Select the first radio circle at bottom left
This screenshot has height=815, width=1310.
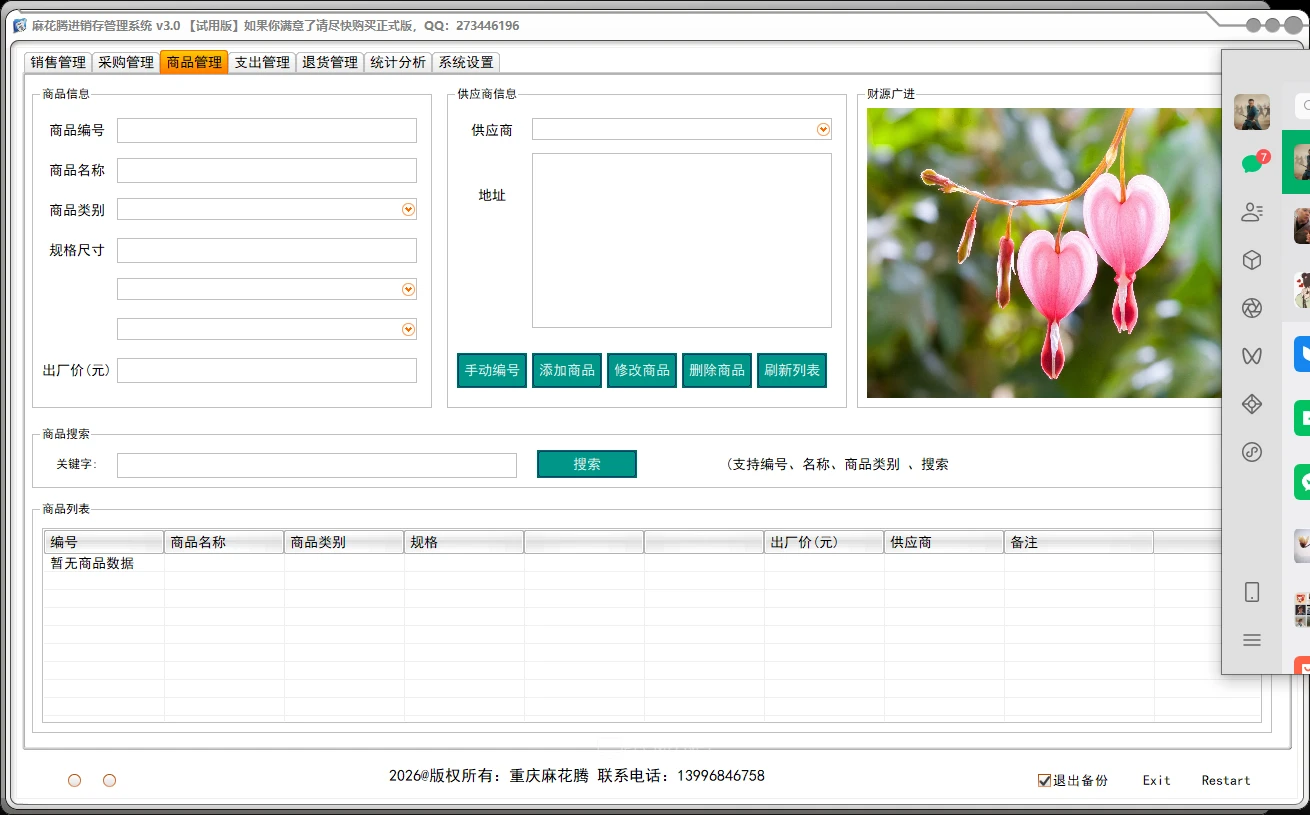pyautogui.click(x=74, y=780)
